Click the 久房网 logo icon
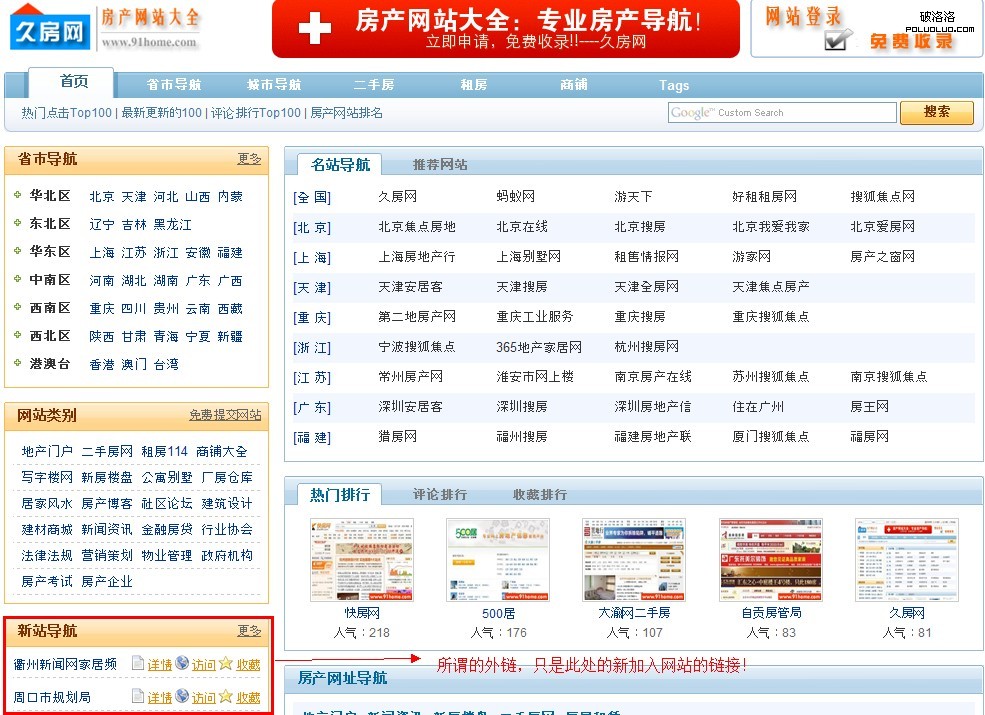Screen dimensions: 985x715 pyautogui.click(x=49, y=27)
